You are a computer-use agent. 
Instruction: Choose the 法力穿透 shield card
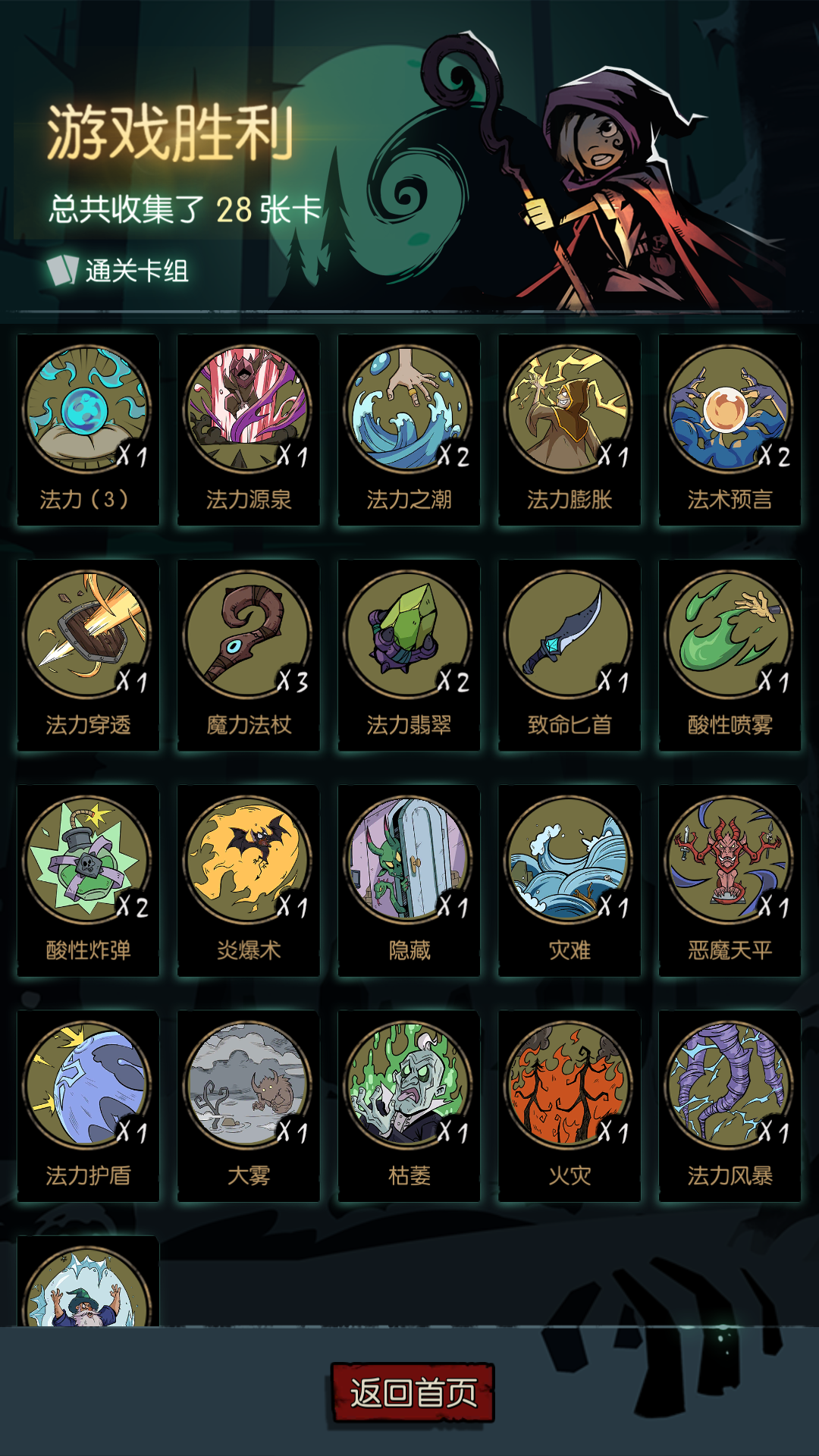88,655
